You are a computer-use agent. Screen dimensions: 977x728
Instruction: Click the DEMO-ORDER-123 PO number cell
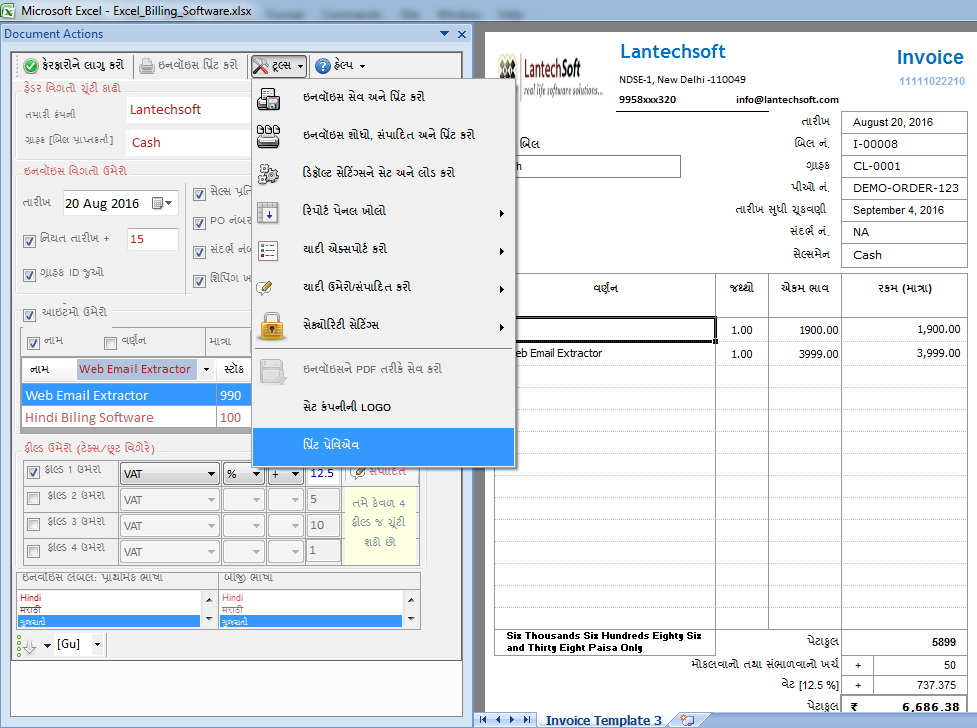pyautogui.click(x=904, y=188)
